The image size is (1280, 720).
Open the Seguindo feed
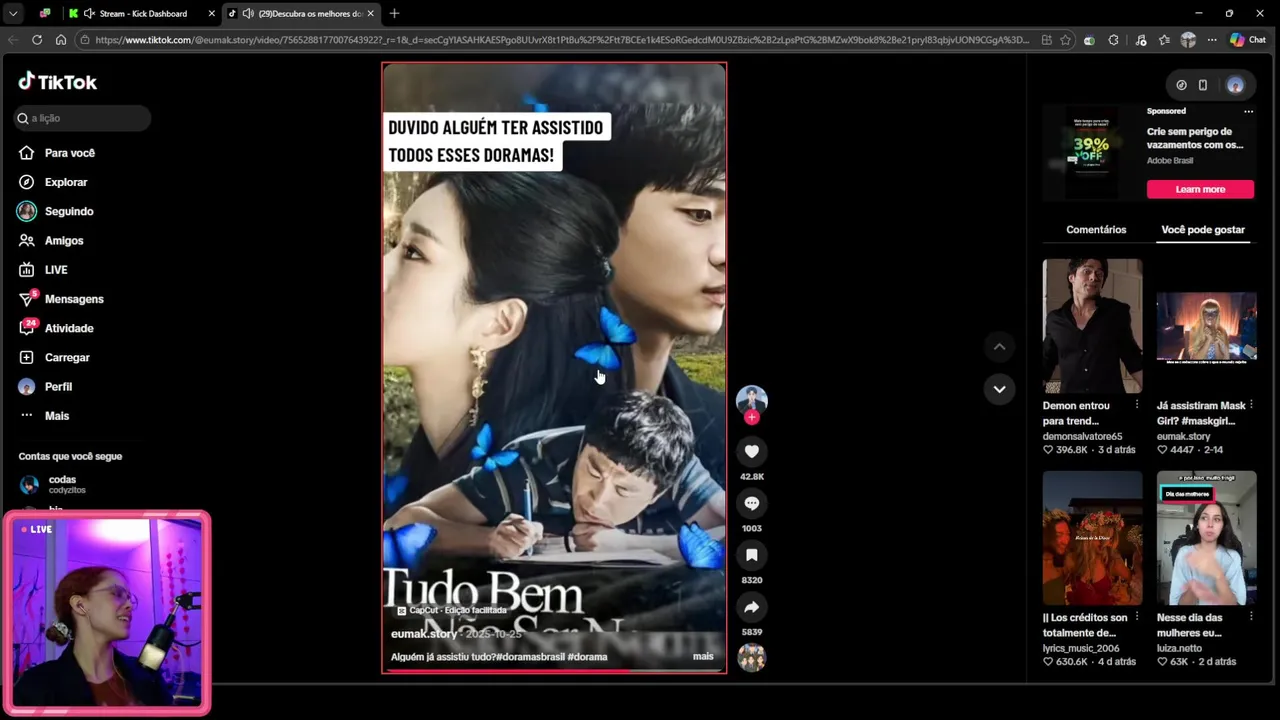click(x=56, y=211)
